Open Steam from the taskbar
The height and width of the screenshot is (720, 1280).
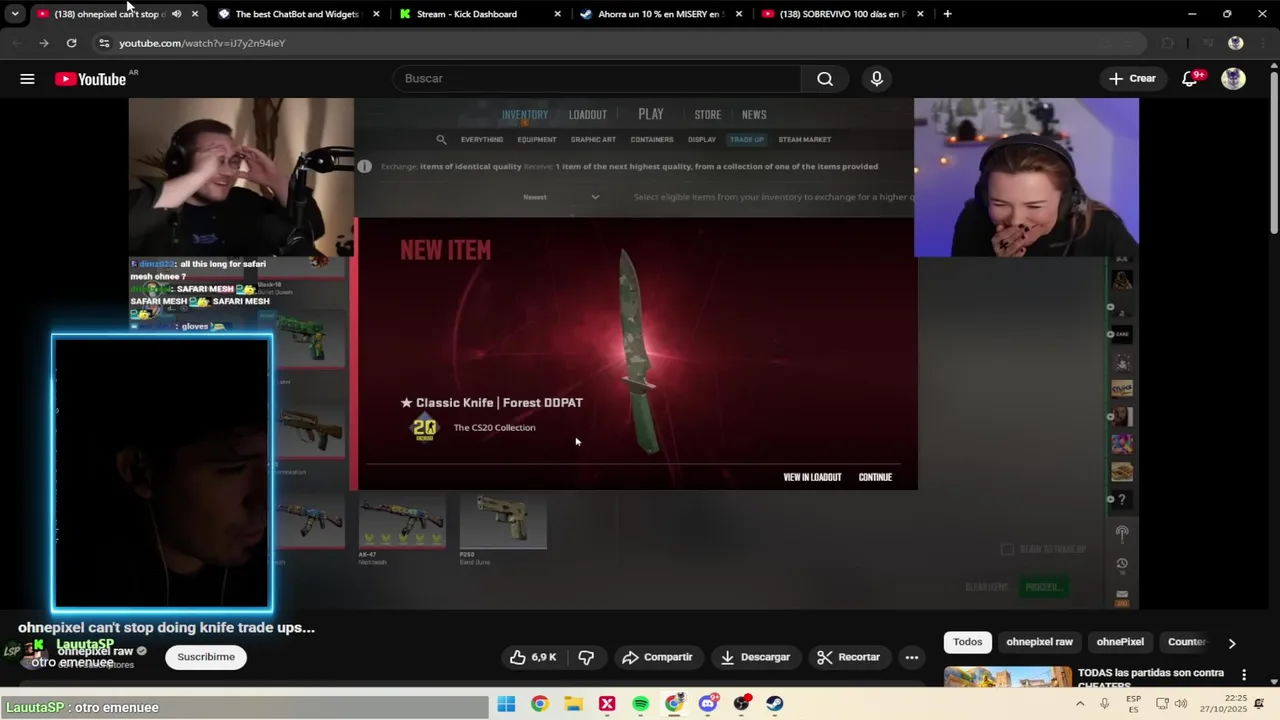[775, 704]
